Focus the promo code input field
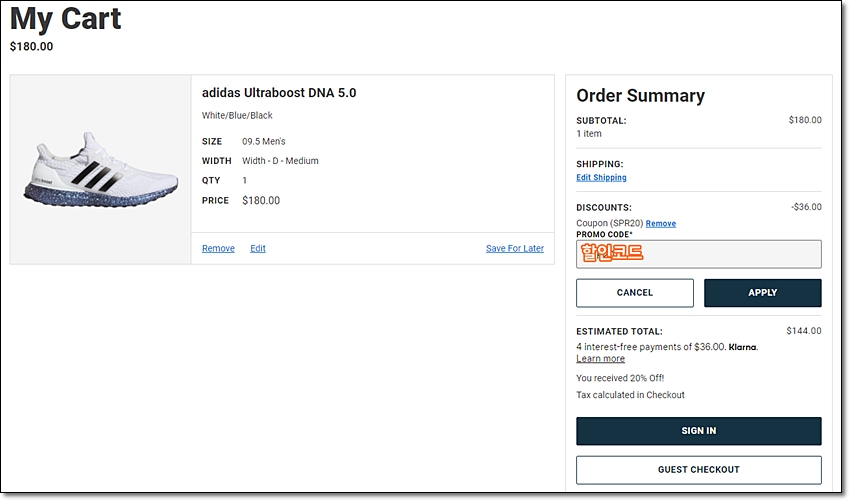Image resolution: width=850 pixels, height=501 pixels. point(698,254)
